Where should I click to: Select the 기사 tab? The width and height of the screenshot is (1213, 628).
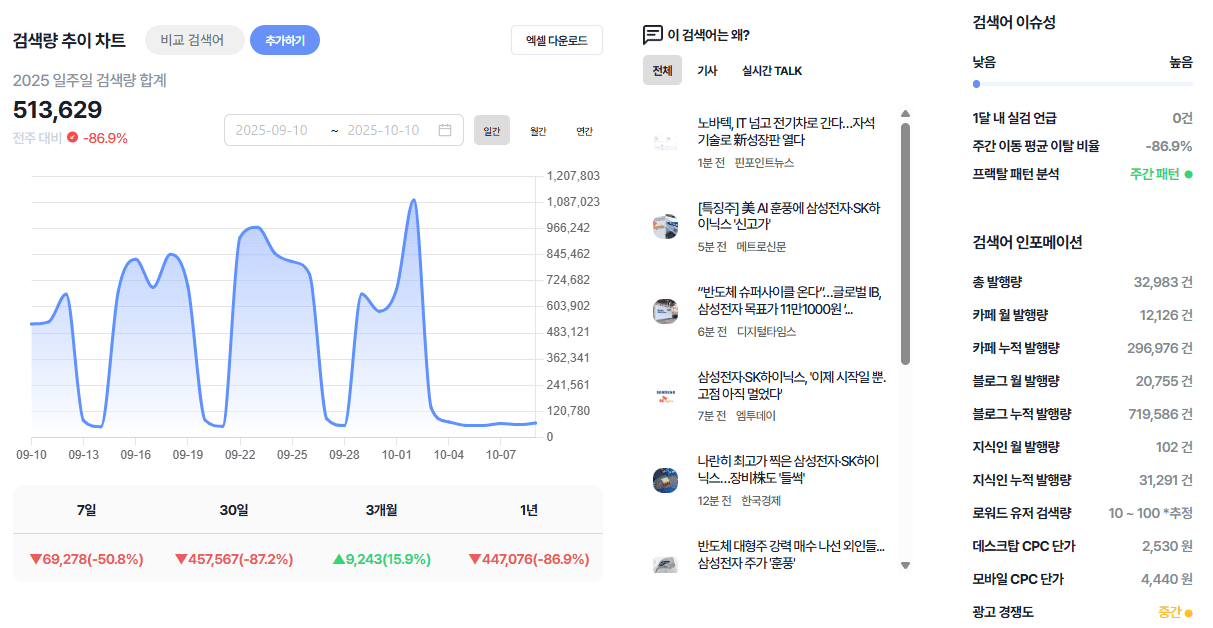coord(707,71)
